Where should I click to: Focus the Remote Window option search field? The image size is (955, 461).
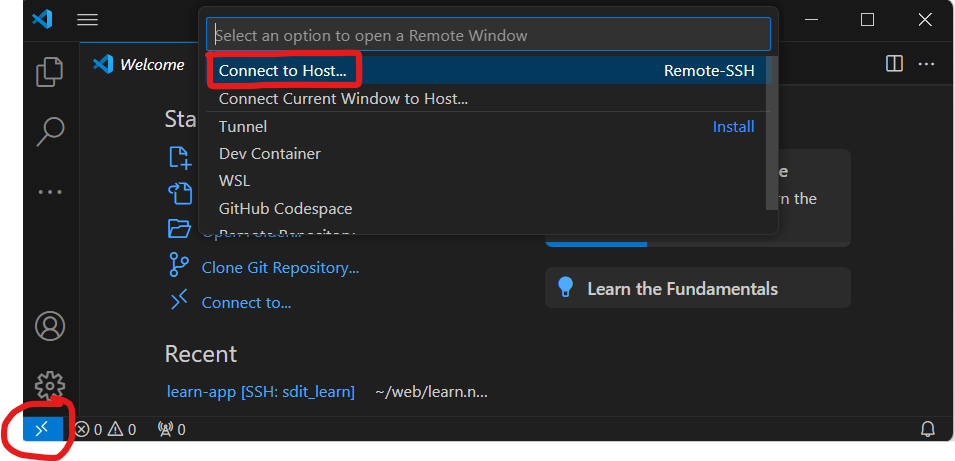488,35
